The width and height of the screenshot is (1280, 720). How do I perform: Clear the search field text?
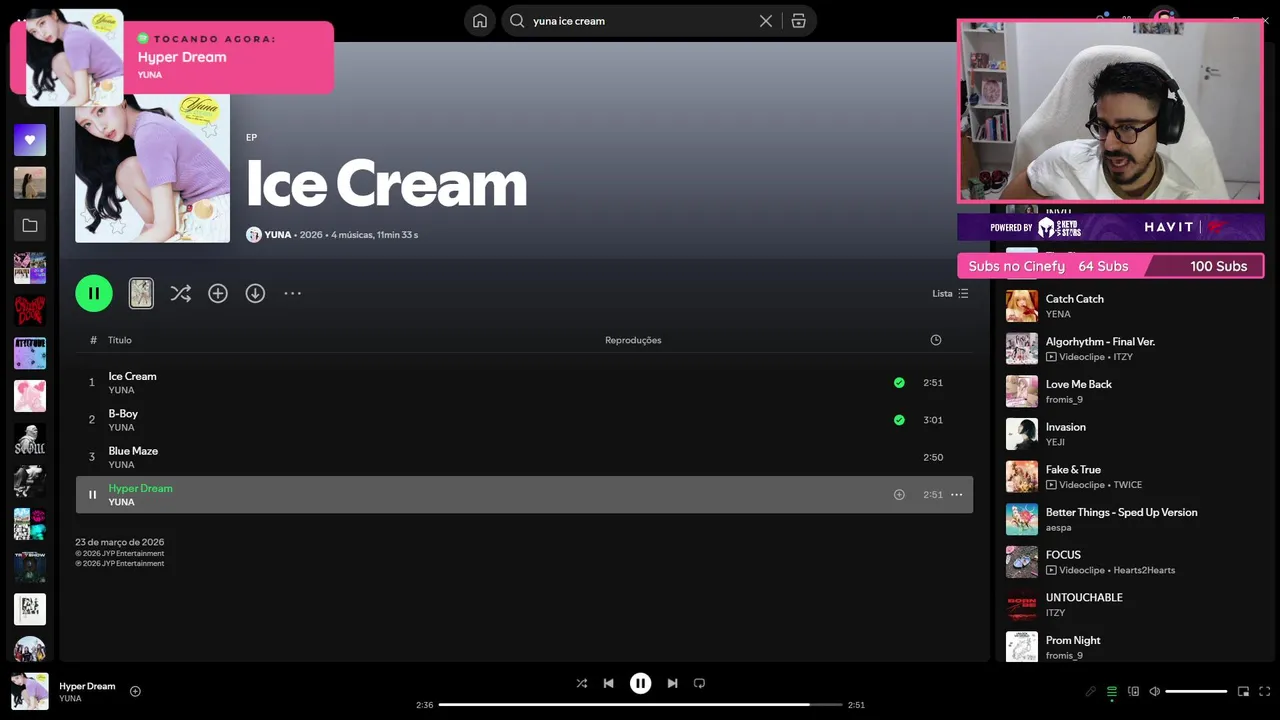click(766, 20)
